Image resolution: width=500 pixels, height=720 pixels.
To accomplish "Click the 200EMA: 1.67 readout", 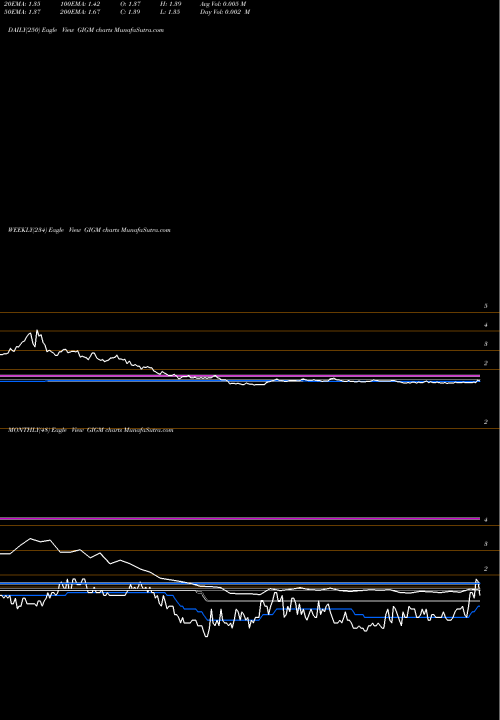I will pos(80,12).
